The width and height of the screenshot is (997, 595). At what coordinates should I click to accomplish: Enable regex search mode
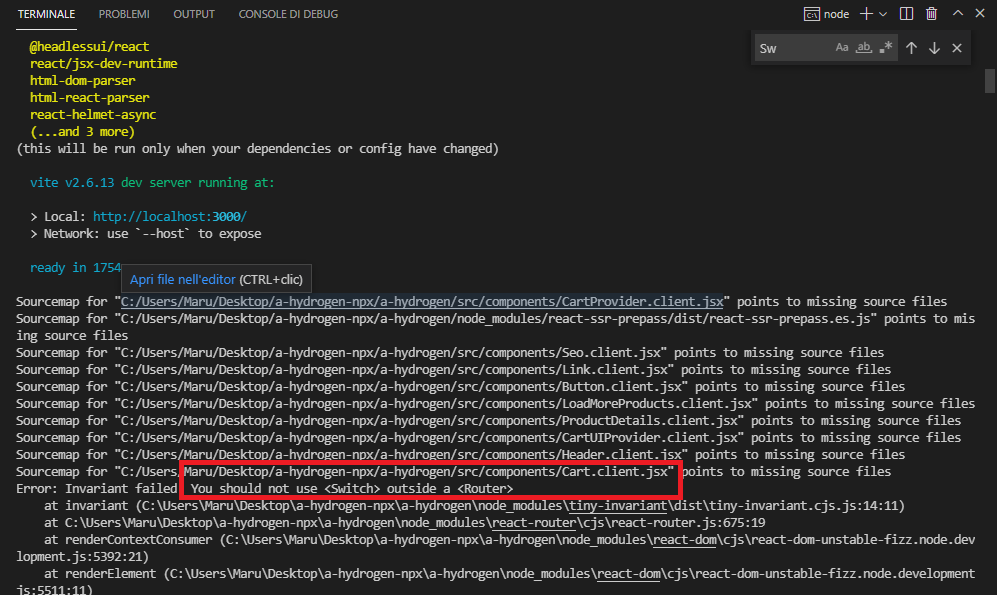tap(884, 47)
